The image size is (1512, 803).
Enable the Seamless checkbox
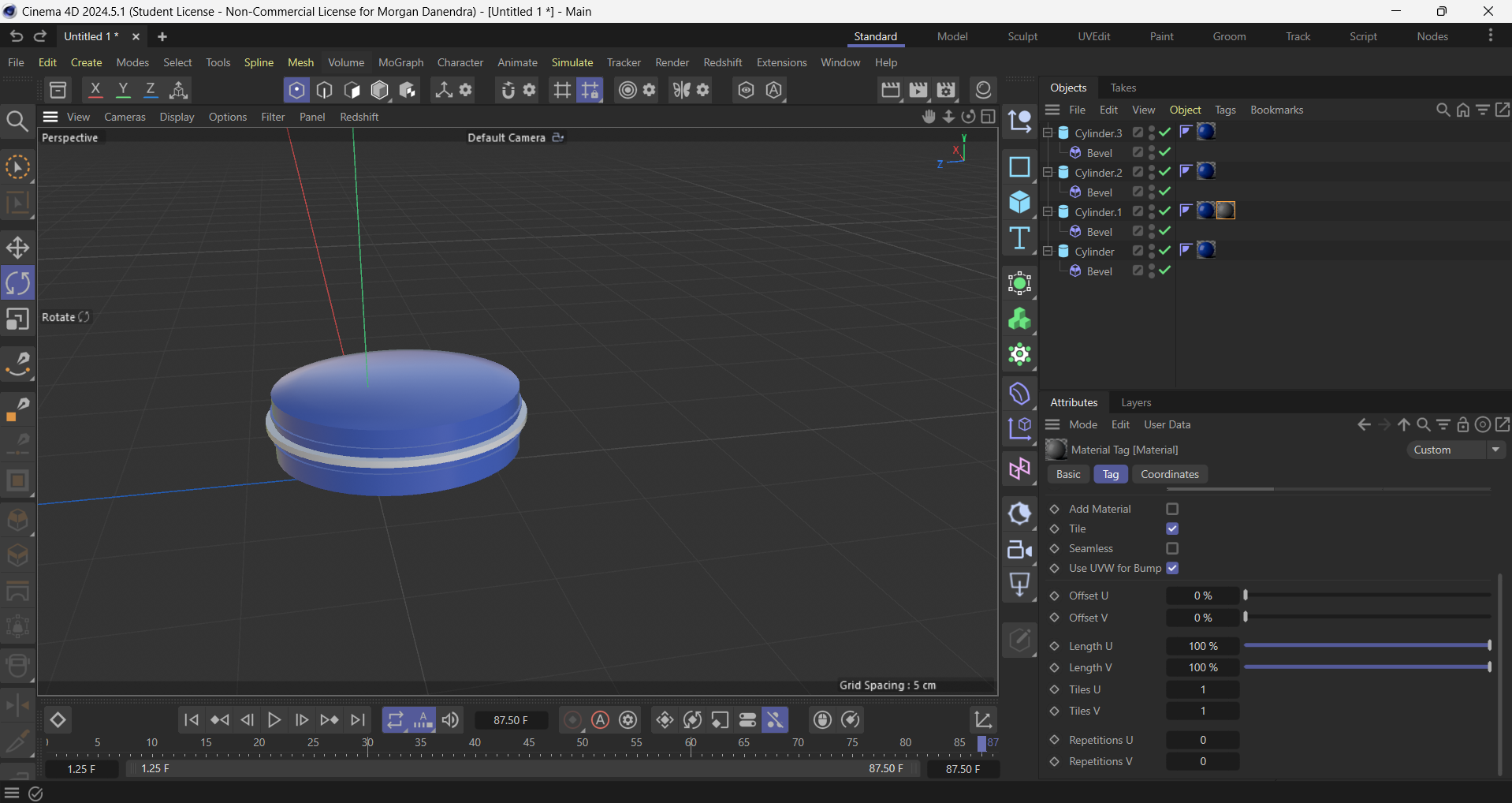[x=1172, y=548]
